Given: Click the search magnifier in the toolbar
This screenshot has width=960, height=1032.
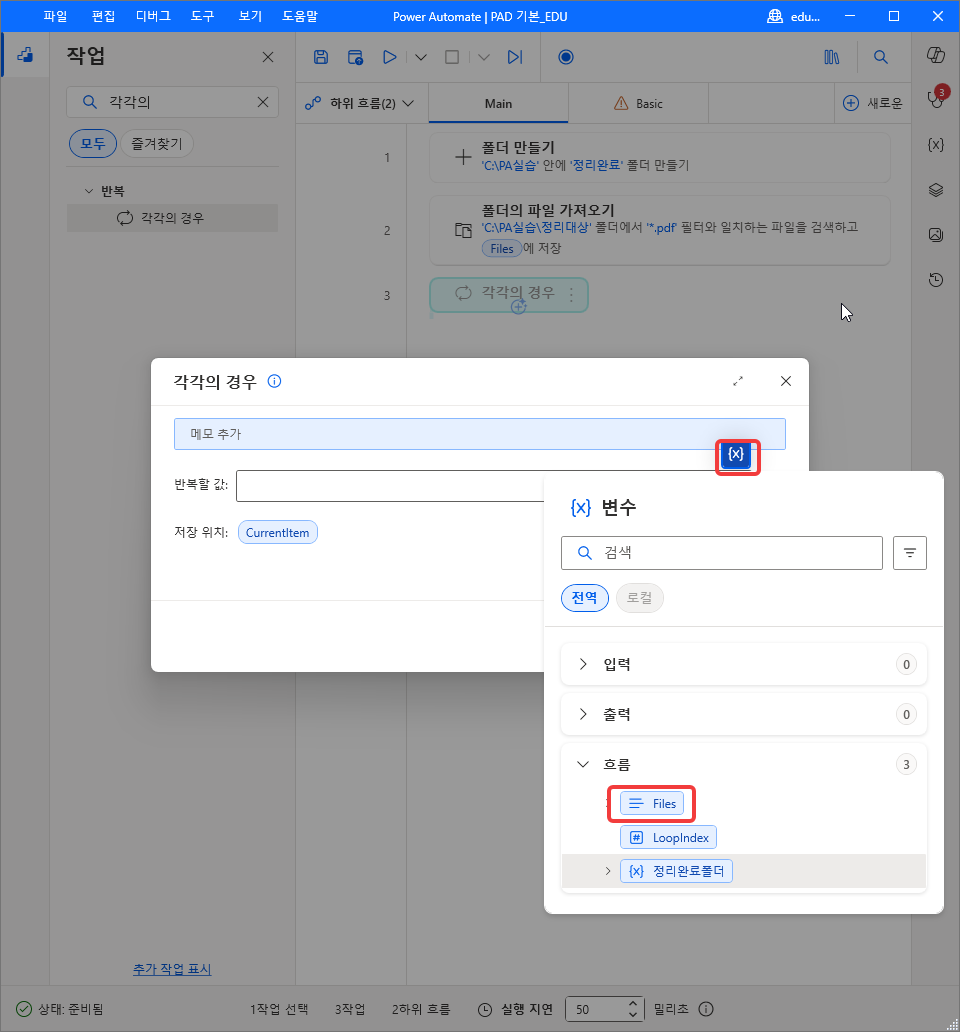Looking at the screenshot, I should coord(881,57).
